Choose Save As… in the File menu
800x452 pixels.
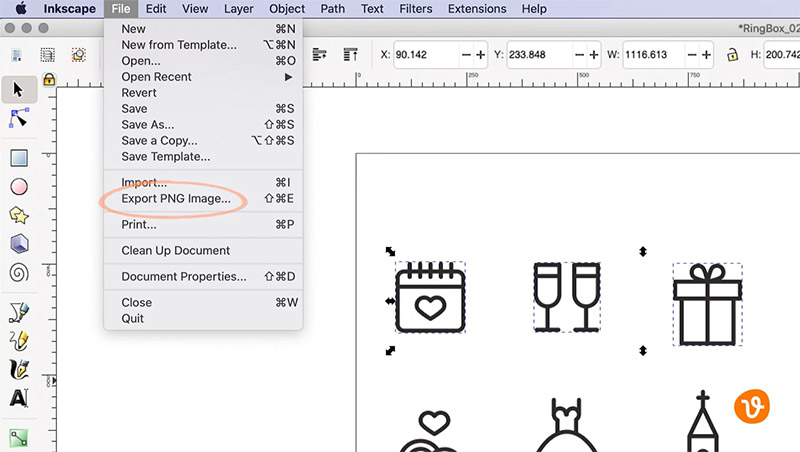pos(203,124)
